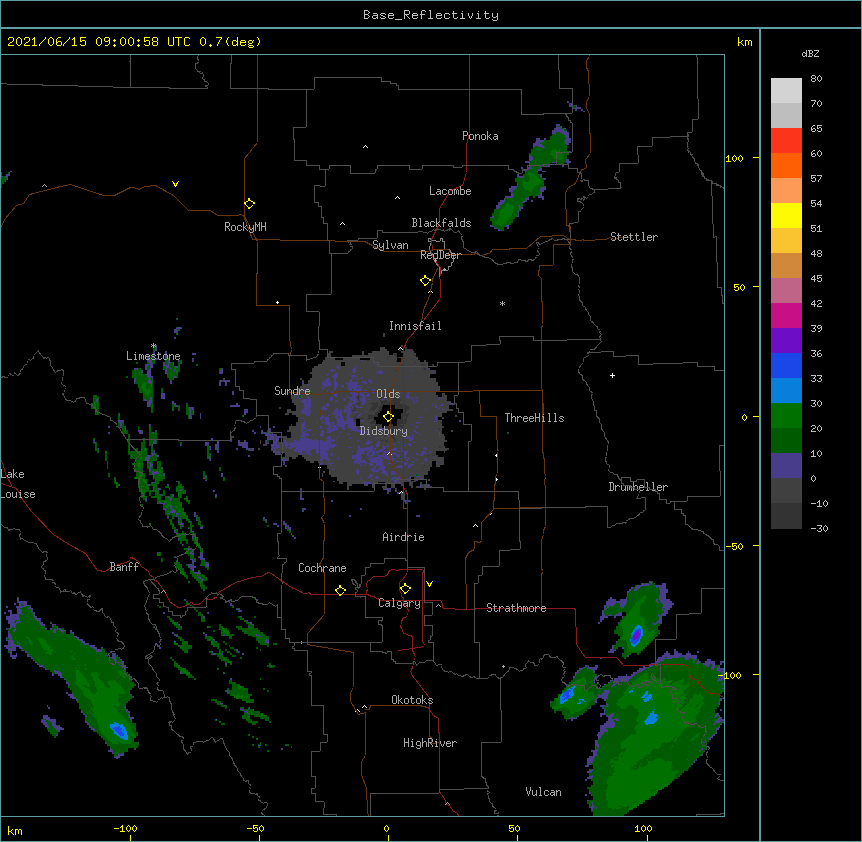Image resolution: width=862 pixels, height=842 pixels.
Task: Click the Limestone label
Action: (153, 356)
